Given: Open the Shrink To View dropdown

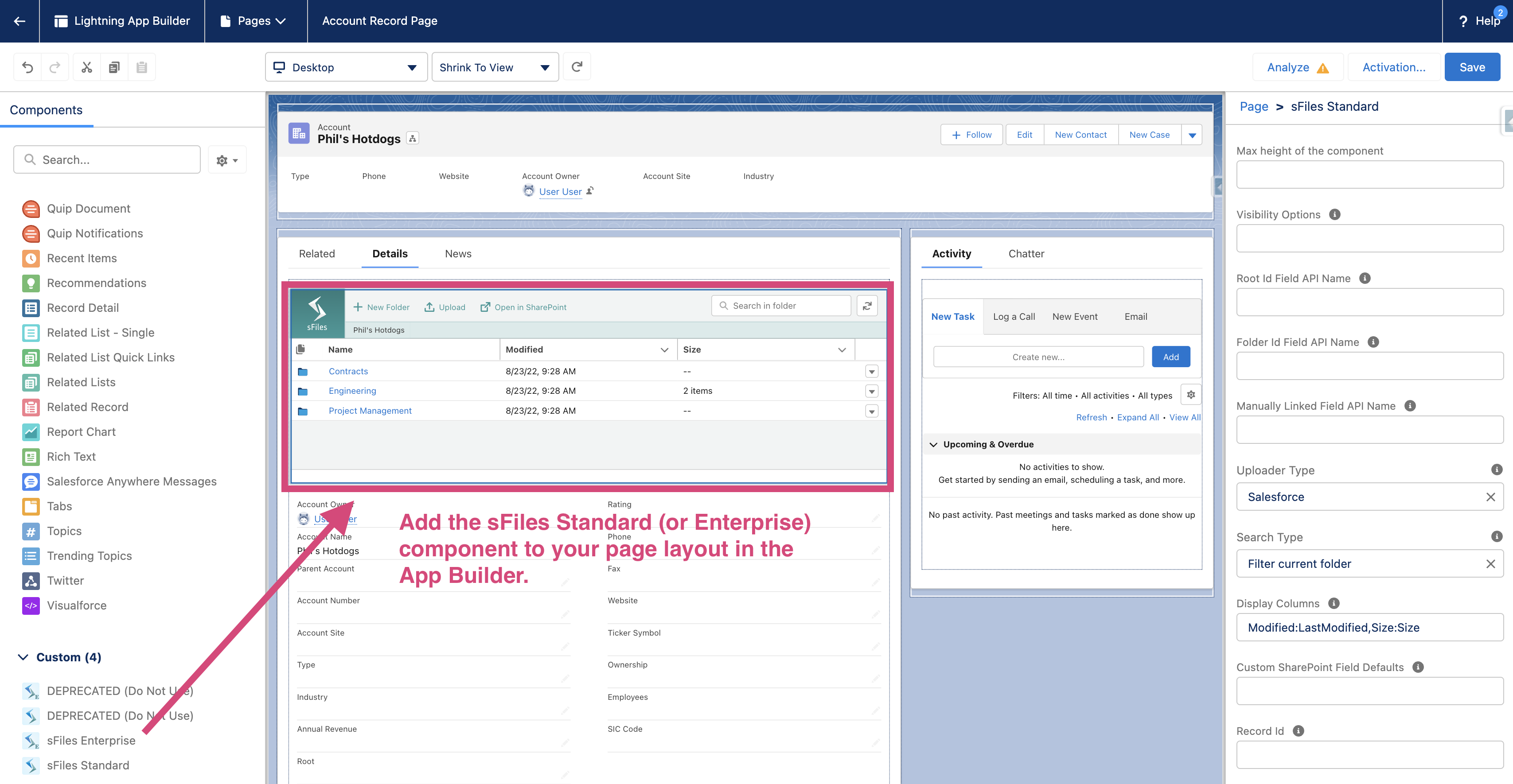Looking at the screenshot, I should pos(495,67).
